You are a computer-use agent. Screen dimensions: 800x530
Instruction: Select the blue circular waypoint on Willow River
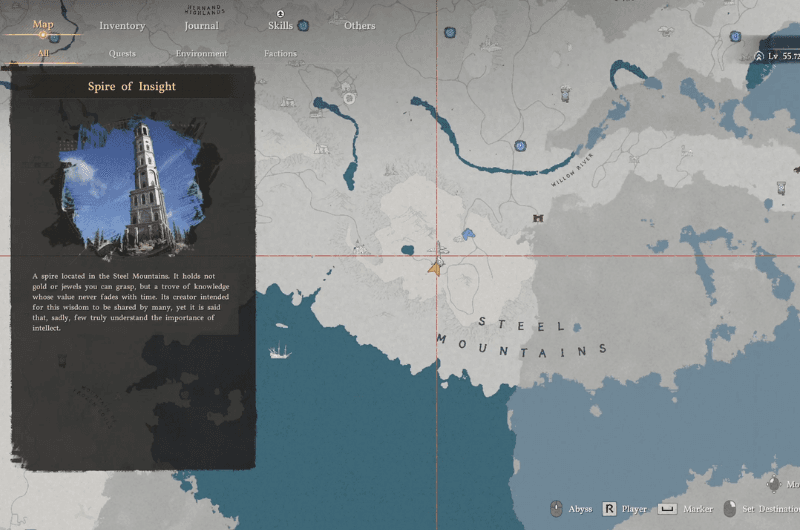(x=520, y=146)
